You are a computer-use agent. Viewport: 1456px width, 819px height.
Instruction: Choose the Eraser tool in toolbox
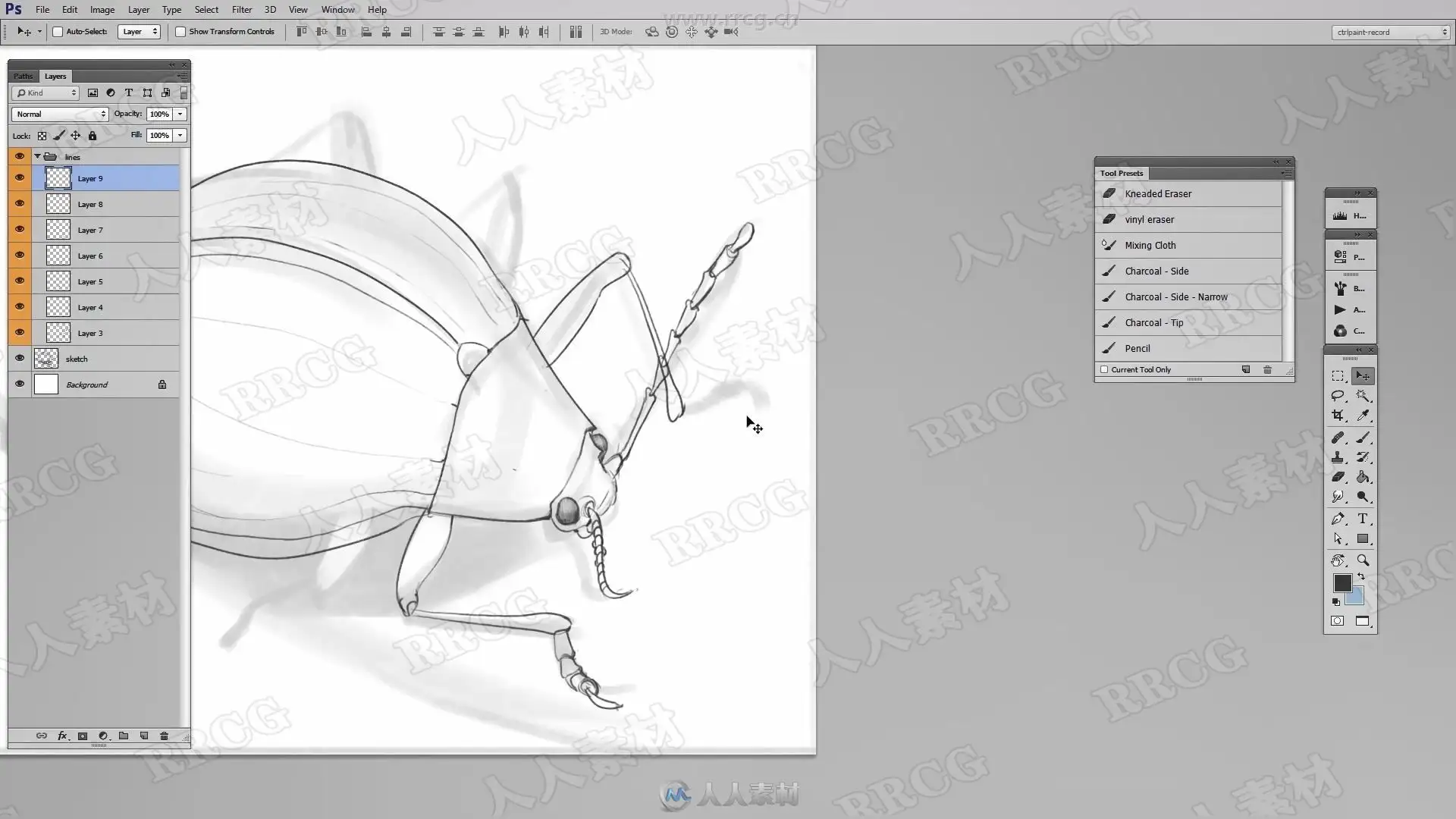tap(1338, 477)
